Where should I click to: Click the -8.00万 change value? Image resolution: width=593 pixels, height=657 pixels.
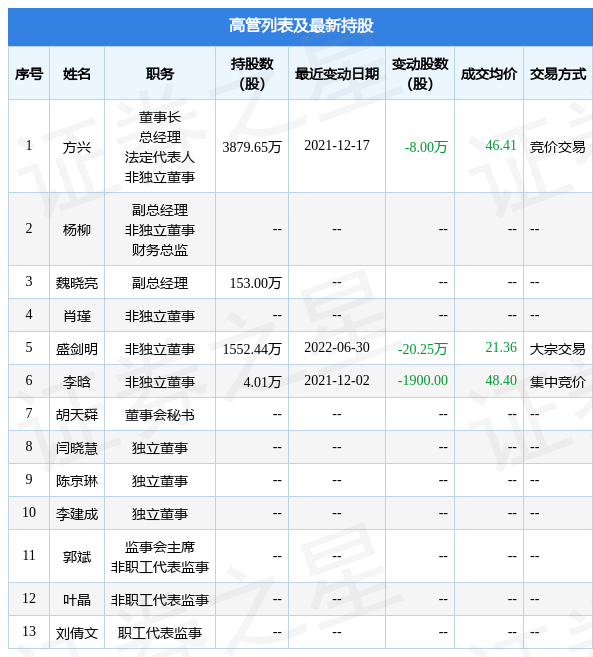(x=426, y=147)
